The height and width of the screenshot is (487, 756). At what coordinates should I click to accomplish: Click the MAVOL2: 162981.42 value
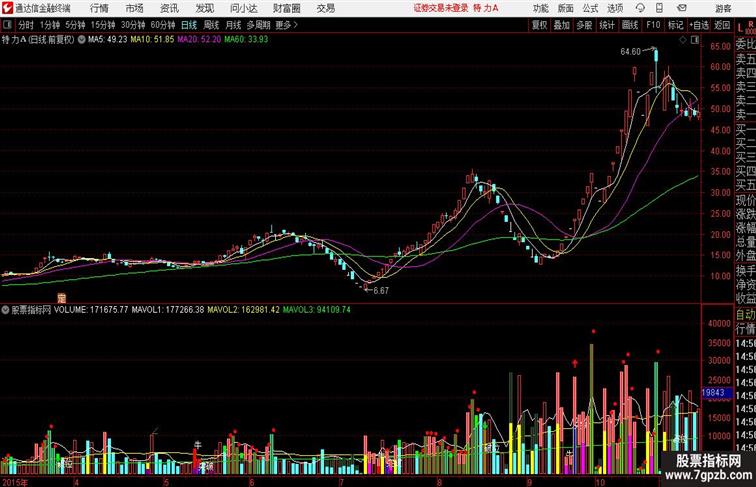tap(243, 310)
